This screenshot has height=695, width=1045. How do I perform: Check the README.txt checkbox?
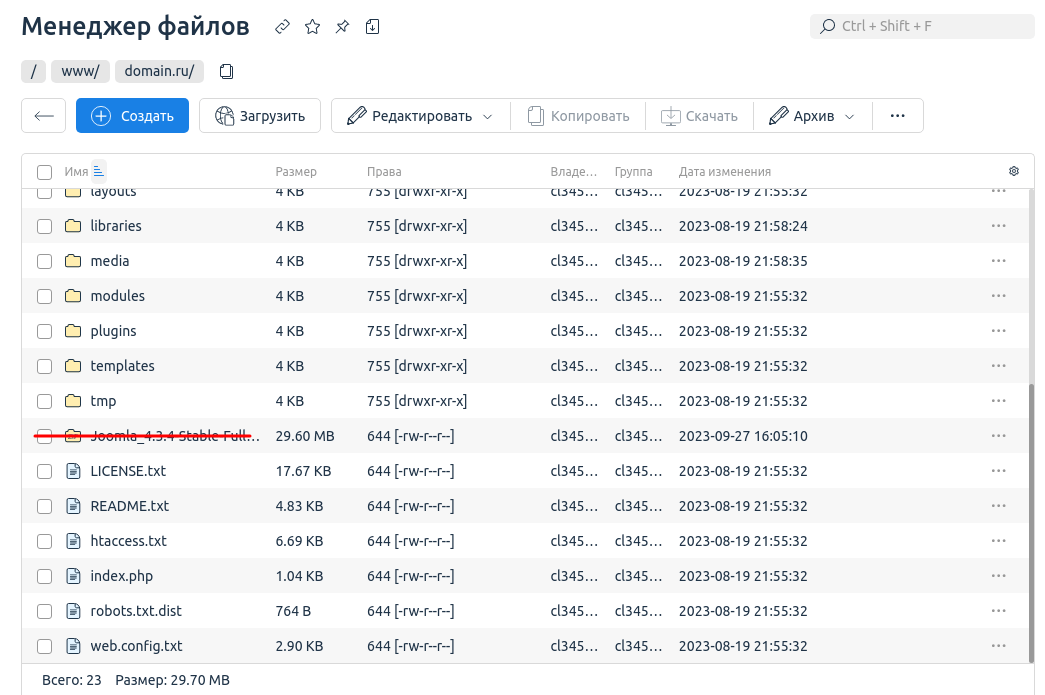[45, 506]
